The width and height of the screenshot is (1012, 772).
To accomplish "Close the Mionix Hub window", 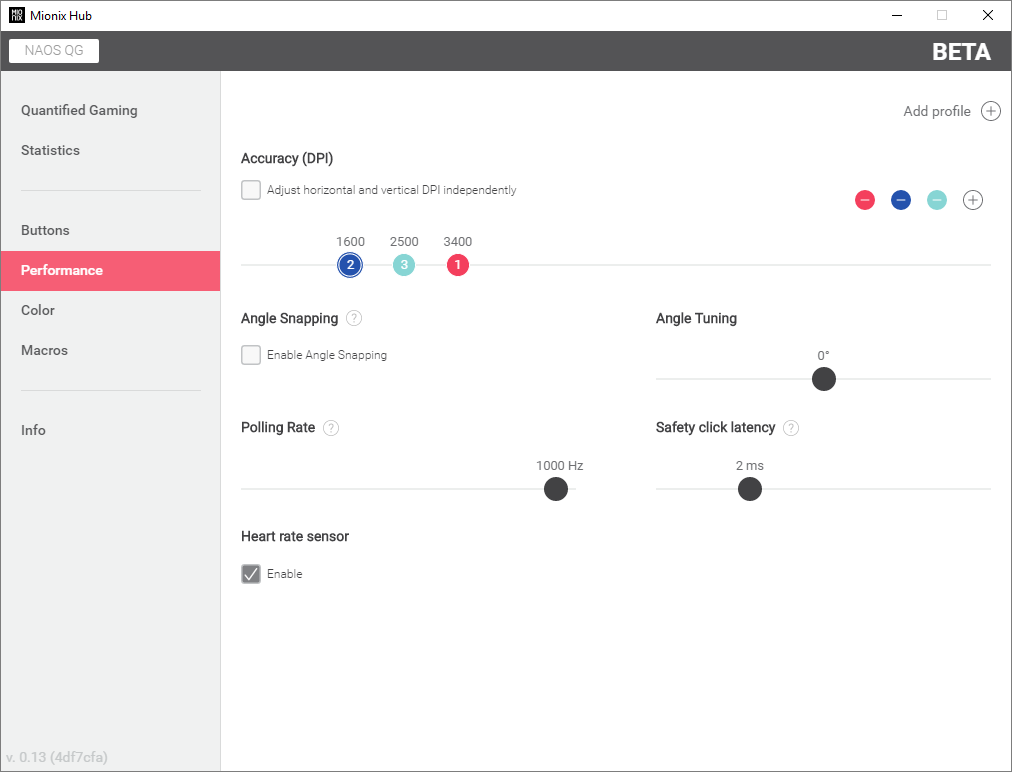I will (x=987, y=15).
